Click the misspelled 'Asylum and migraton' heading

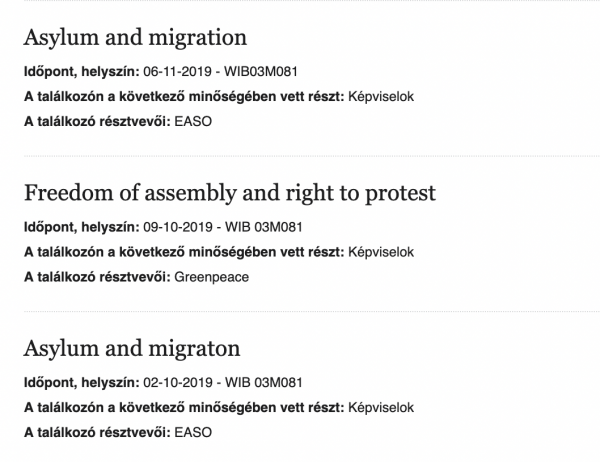tap(132, 349)
